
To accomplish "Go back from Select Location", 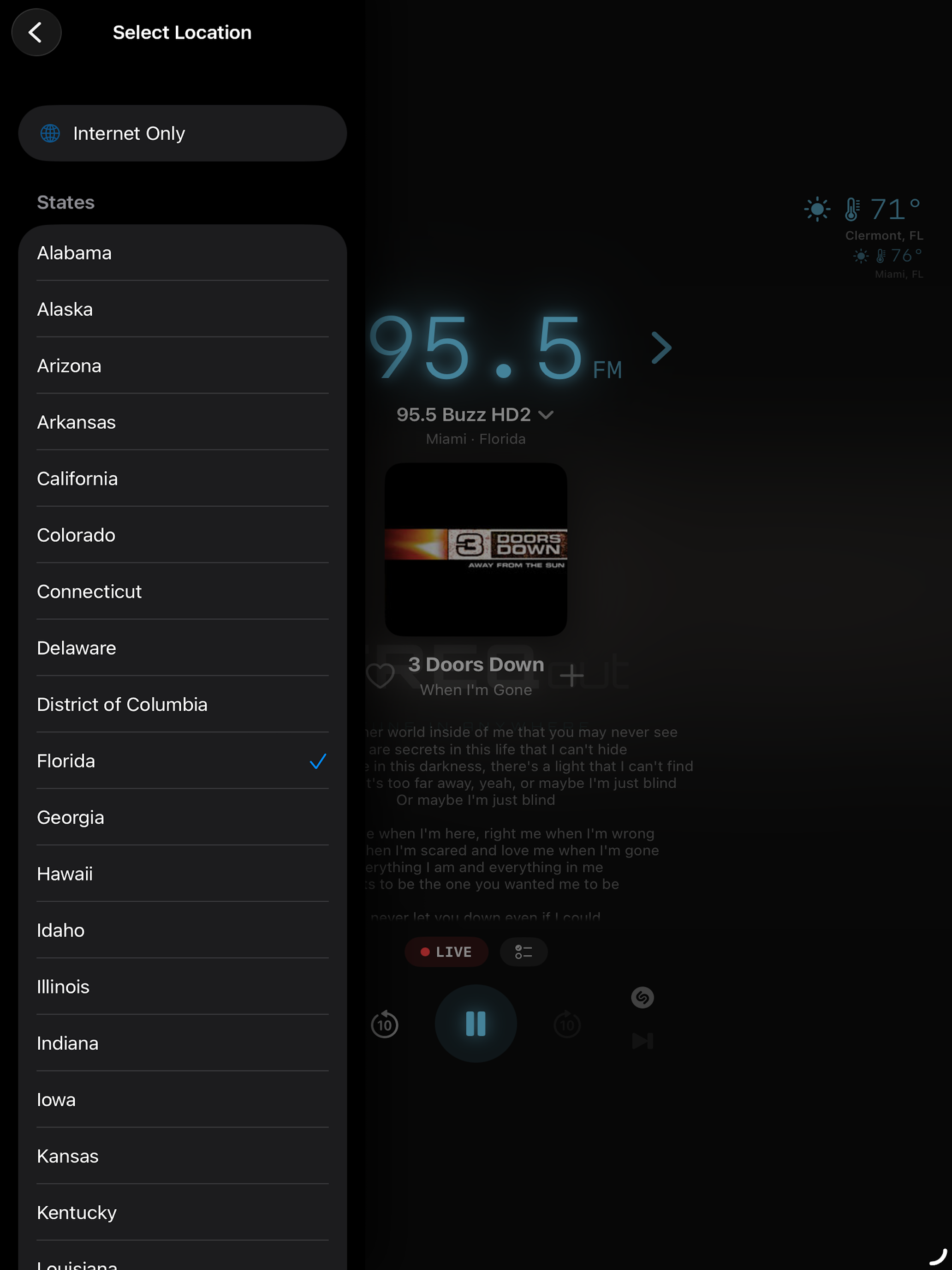I will (36, 32).
